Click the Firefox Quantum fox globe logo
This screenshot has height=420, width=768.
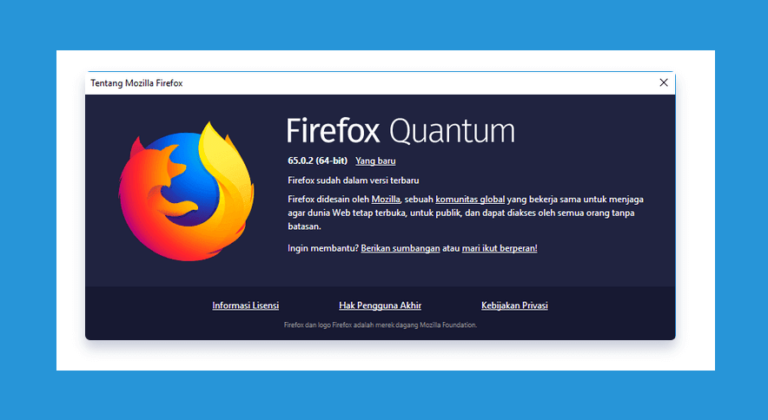[x=187, y=192]
